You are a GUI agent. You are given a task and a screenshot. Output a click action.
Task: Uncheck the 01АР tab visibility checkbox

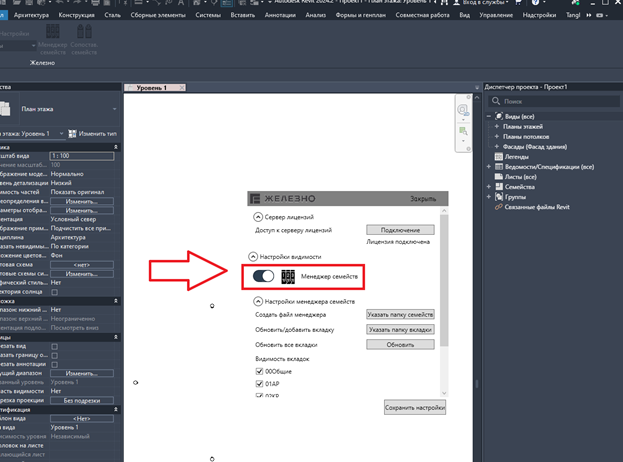(259, 384)
